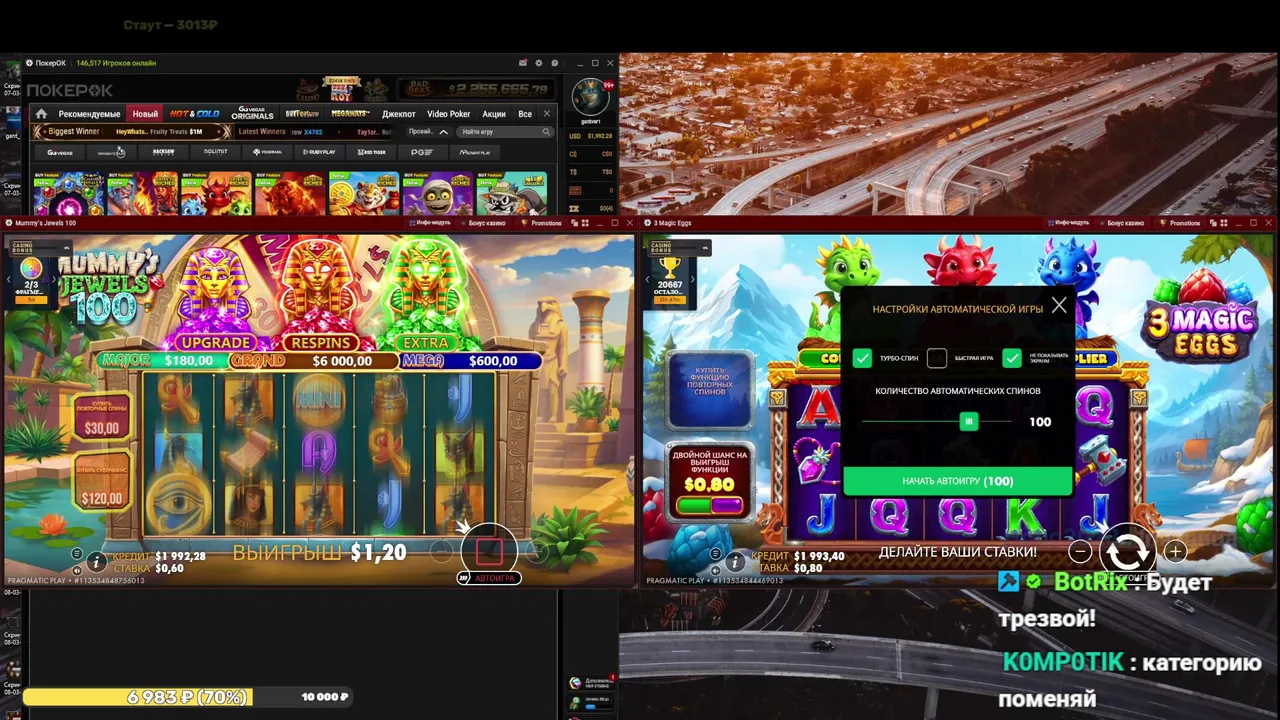Screen dimensions: 1280x720
Task: Close the lobby category bar with X
Action: coord(547,114)
